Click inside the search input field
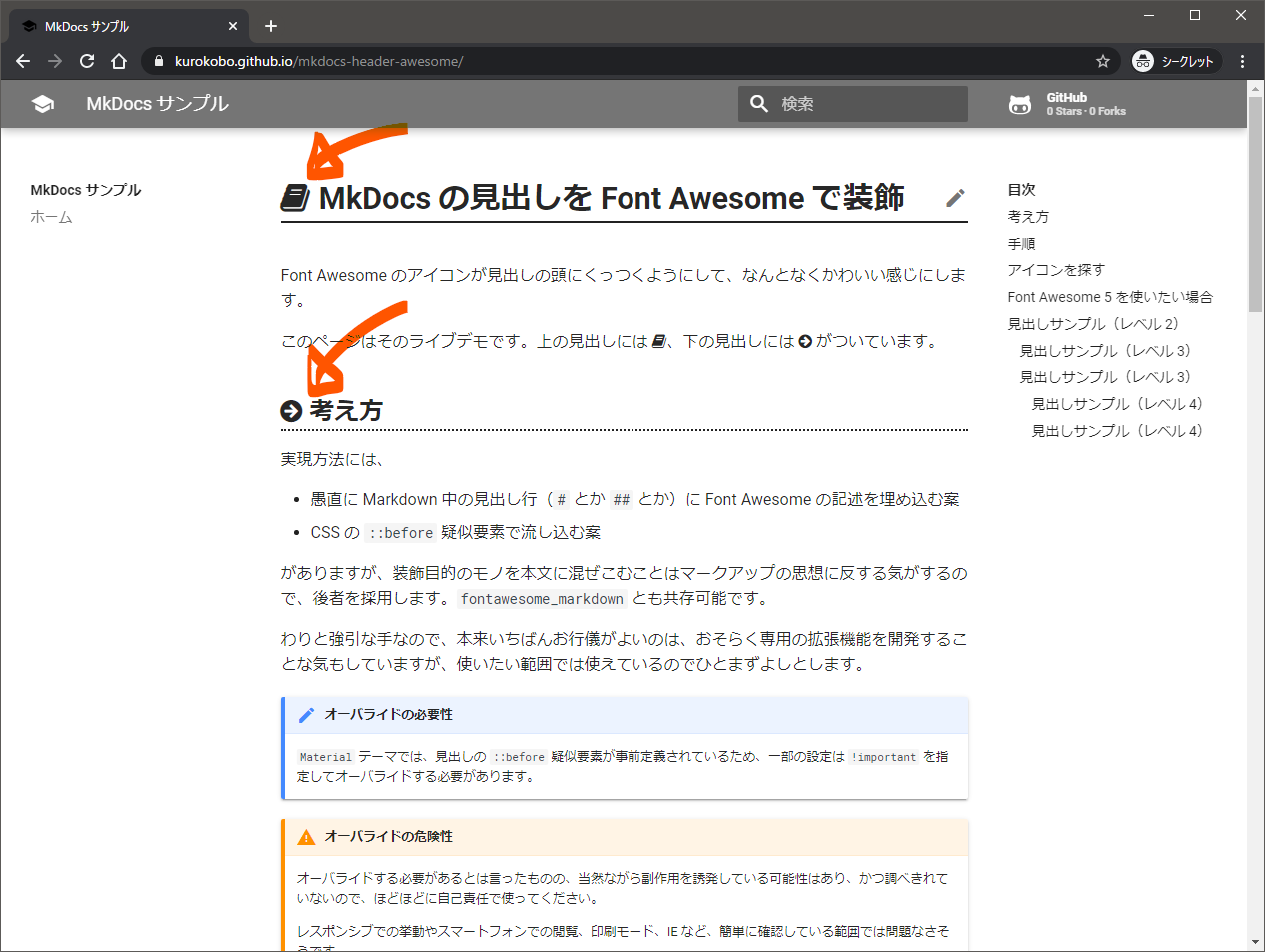Screen dimensions: 1265x952 (x=859, y=103)
